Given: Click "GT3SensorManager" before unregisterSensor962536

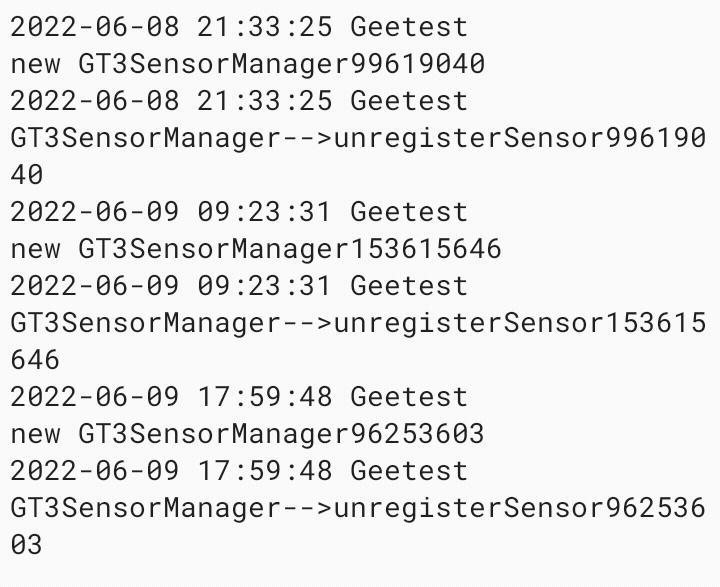Looking at the screenshot, I should pyautogui.click(x=145, y=508).
